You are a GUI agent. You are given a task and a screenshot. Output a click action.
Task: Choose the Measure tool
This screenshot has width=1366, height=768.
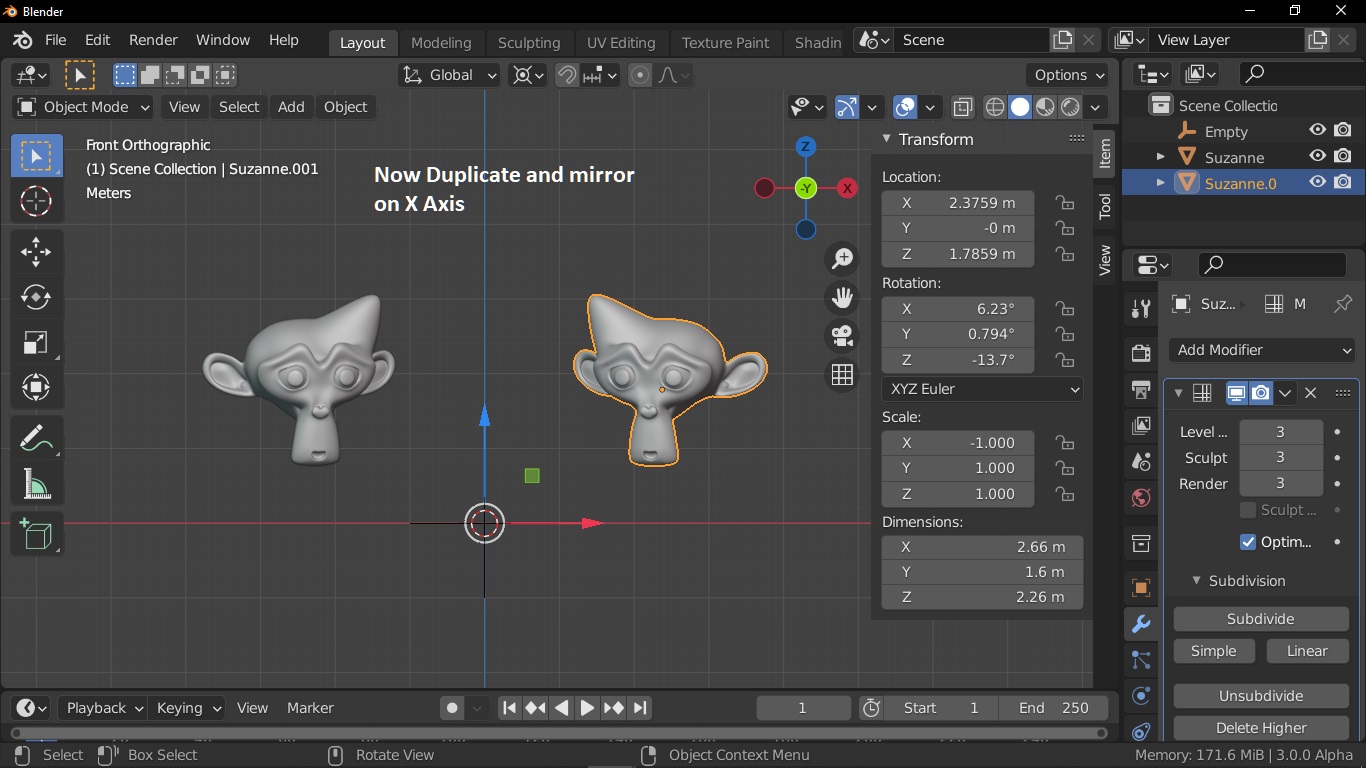[36, 484]
